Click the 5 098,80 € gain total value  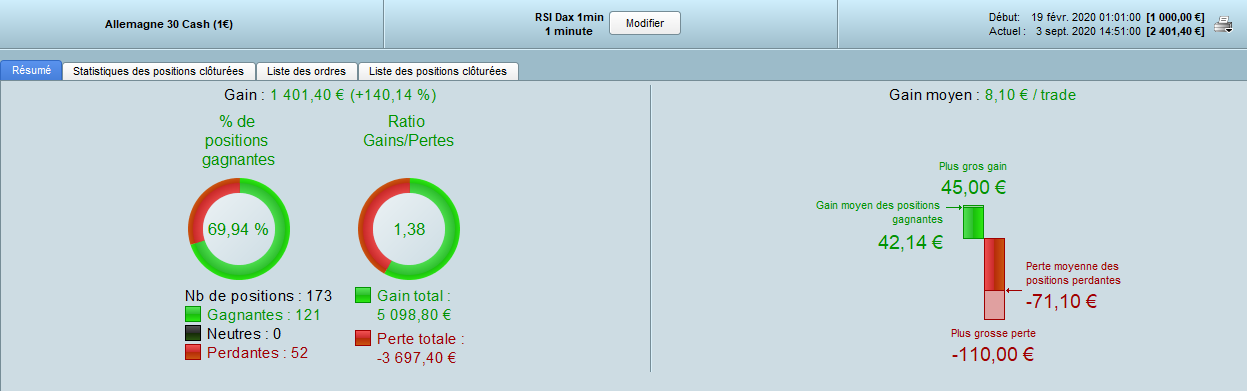[414, 315]
